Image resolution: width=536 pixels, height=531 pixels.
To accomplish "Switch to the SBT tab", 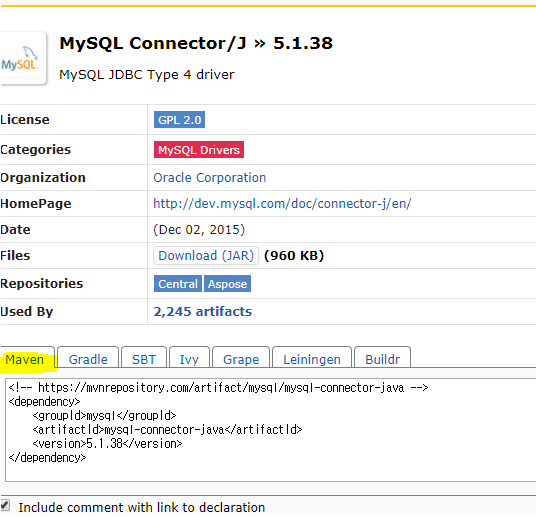I will coord(144,358).
